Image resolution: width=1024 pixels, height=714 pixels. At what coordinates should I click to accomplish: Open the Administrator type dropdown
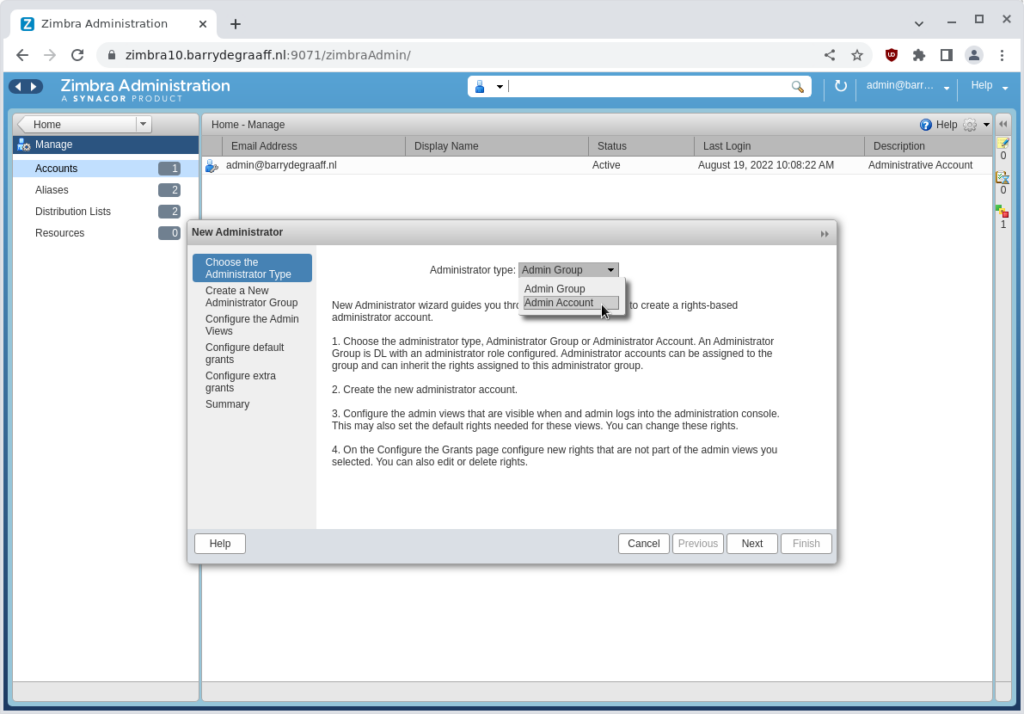pyautogui.click(x=567, y=269)
